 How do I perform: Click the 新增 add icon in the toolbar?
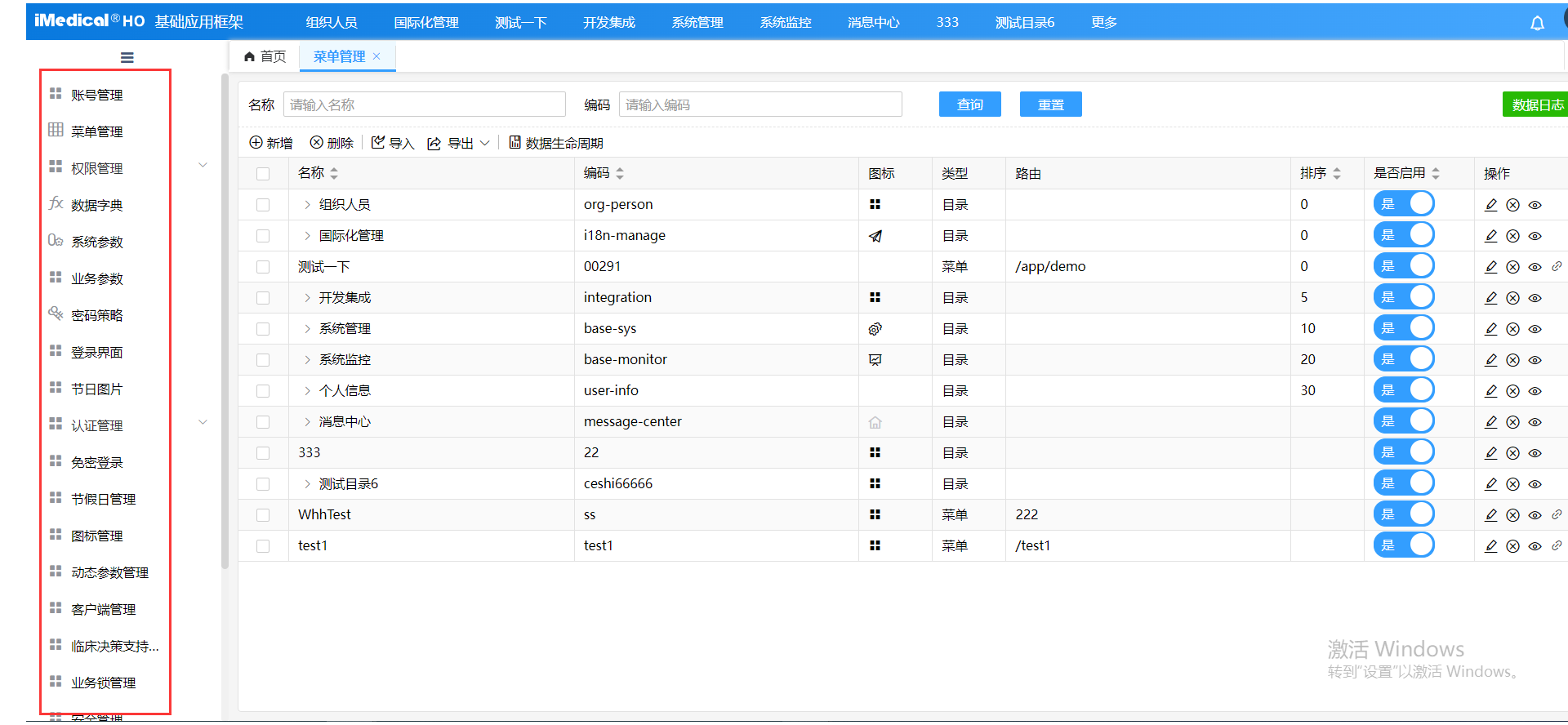tap(256, 143)
